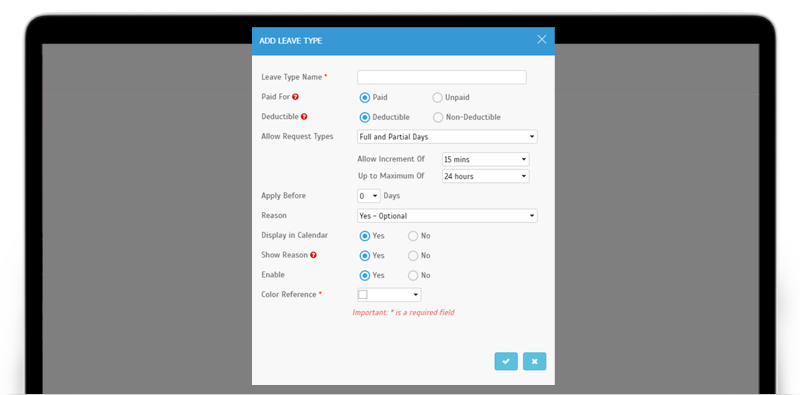The width and height of the screenshot is (800, 395).
Task: Open the Reason dropdown
Action: point(447,216)
